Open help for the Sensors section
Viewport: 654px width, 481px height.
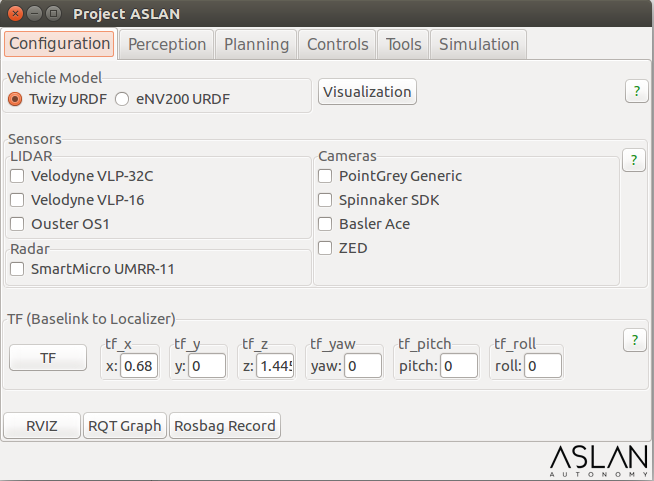[x=634, y=160]
